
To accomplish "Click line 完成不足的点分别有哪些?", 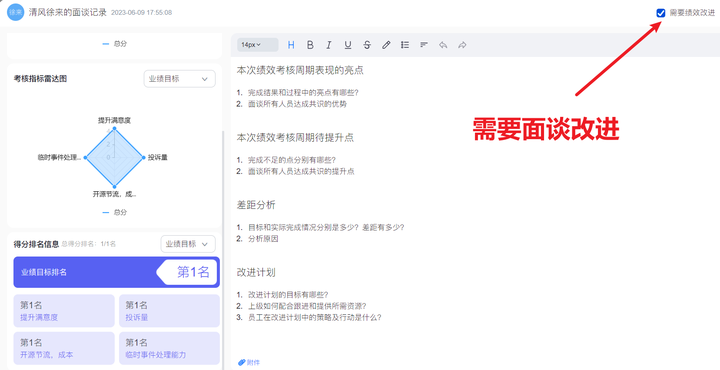I will point(292,160).
